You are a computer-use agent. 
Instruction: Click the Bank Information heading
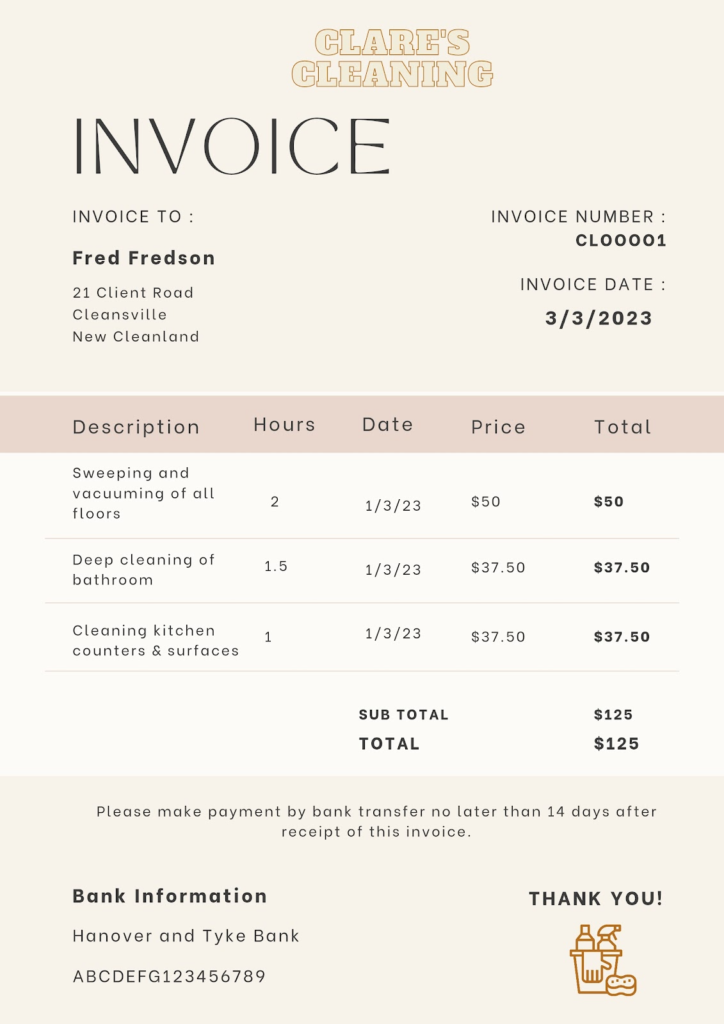pos(170,896)
